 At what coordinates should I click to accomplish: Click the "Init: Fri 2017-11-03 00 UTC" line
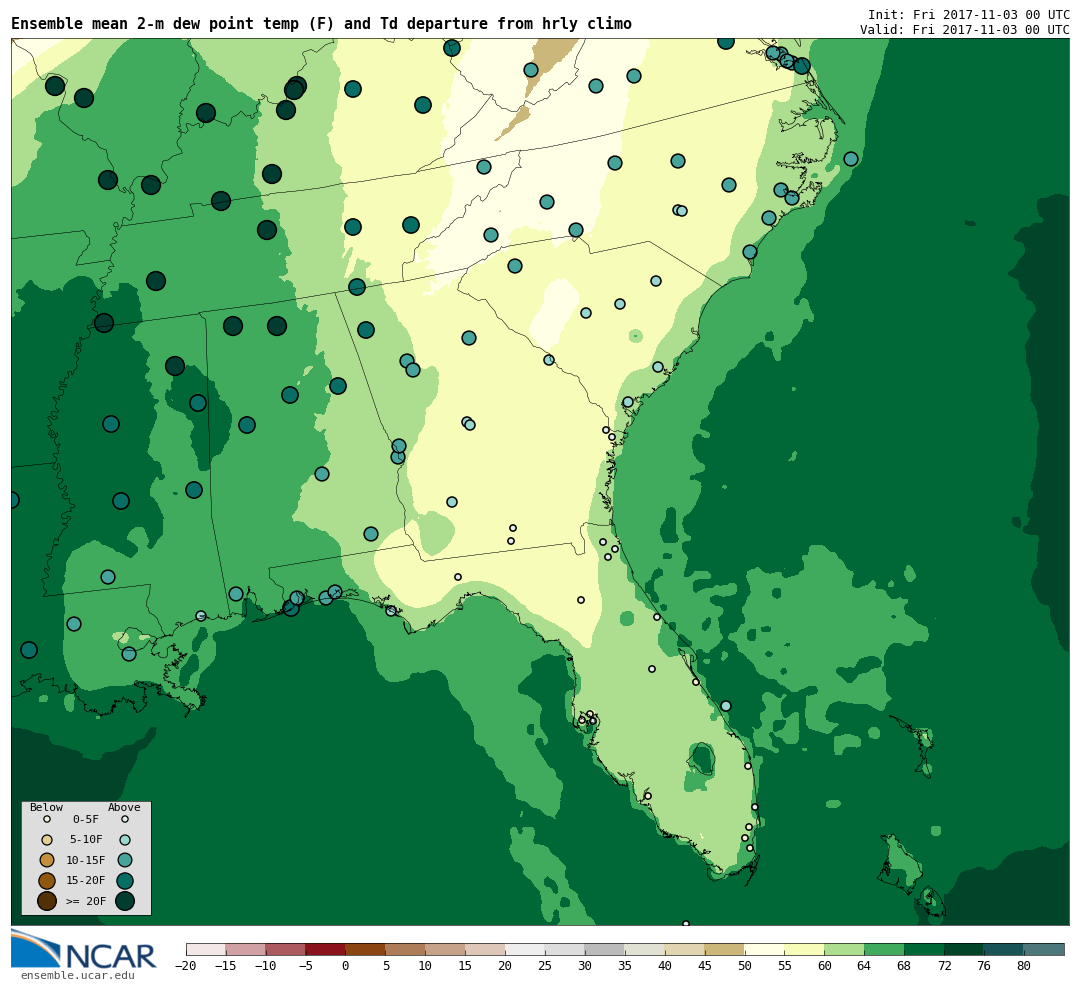click(x=968, y=14)
